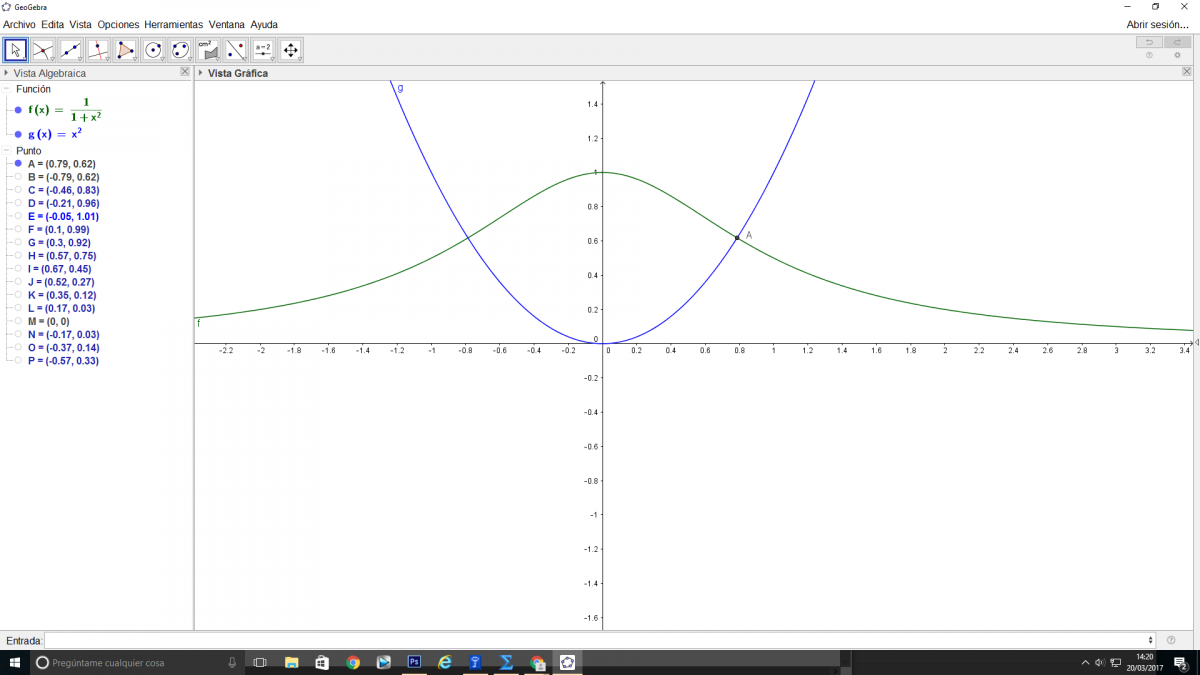Image resolution: width=1200 pixels, height=675 pixels.
Task: Click the Abrir sesión link
Action: 1157,24
